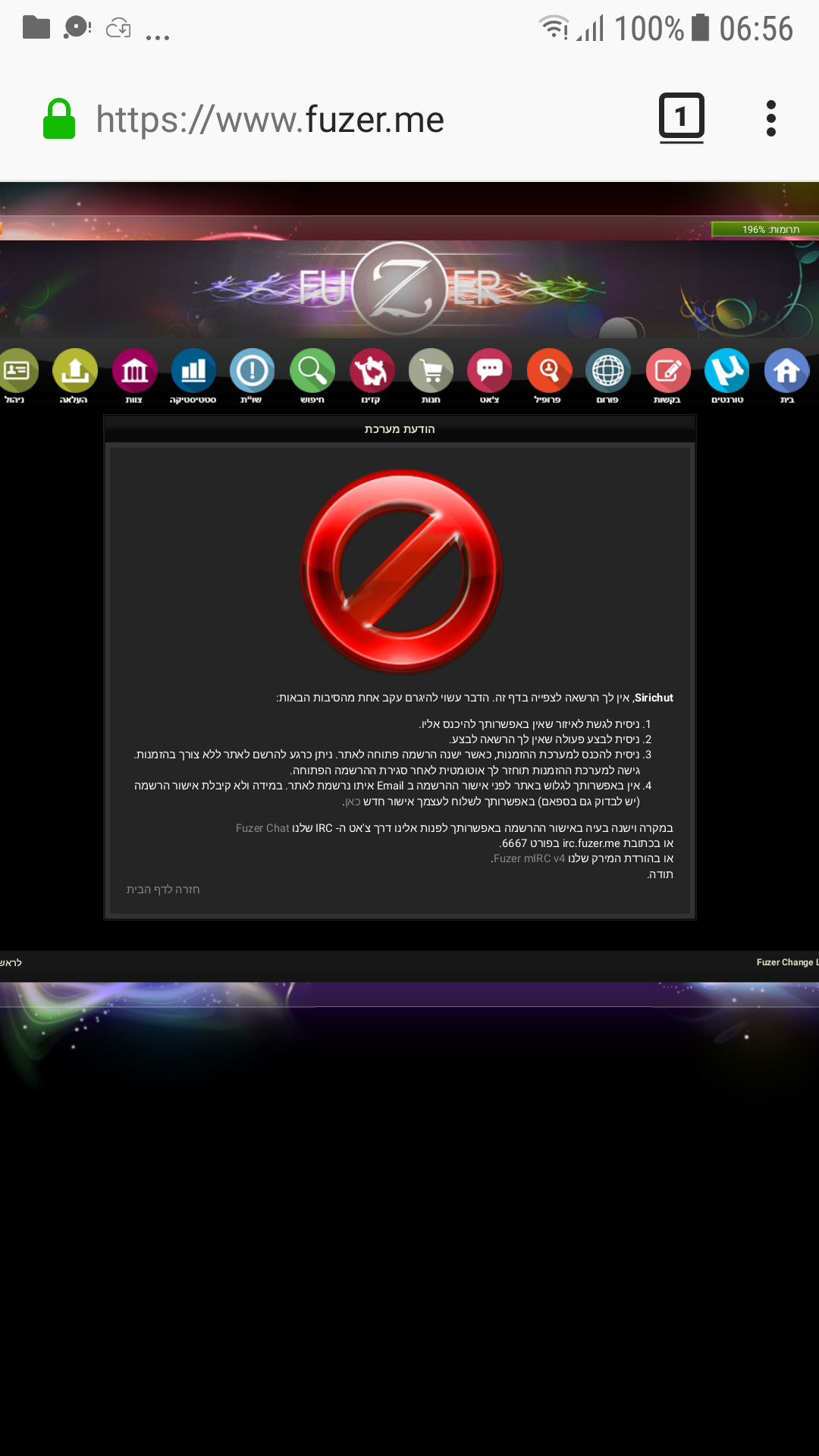Click the Sirichut username text
This screenshot has height=1456, width=819.
pos(654,698)
